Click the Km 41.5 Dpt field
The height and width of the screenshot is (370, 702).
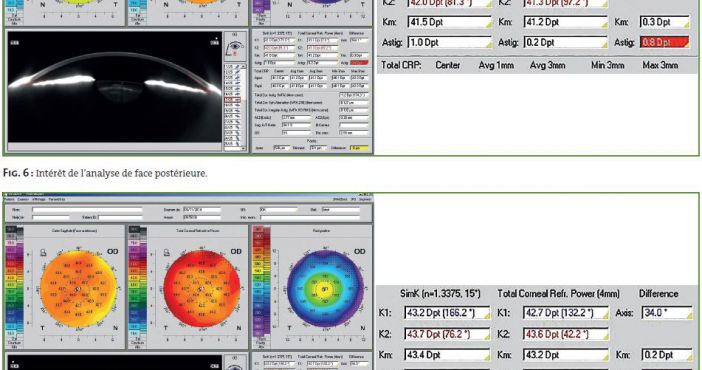[x=449, y=22]
